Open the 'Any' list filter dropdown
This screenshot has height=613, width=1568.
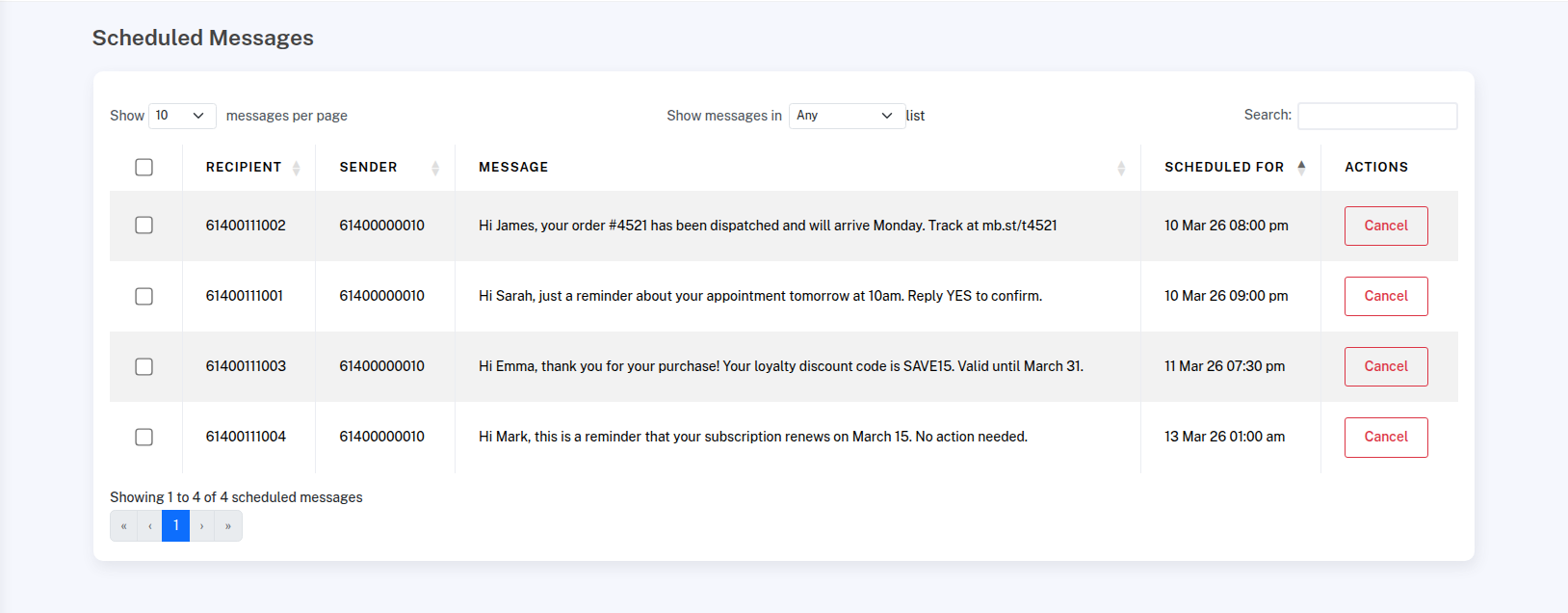coord(846,116)
